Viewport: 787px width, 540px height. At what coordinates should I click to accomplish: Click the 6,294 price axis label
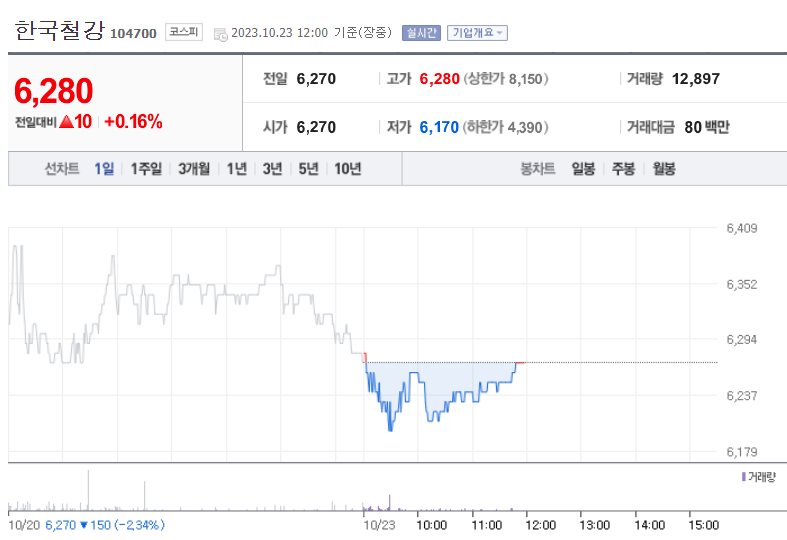pos(741,340)
